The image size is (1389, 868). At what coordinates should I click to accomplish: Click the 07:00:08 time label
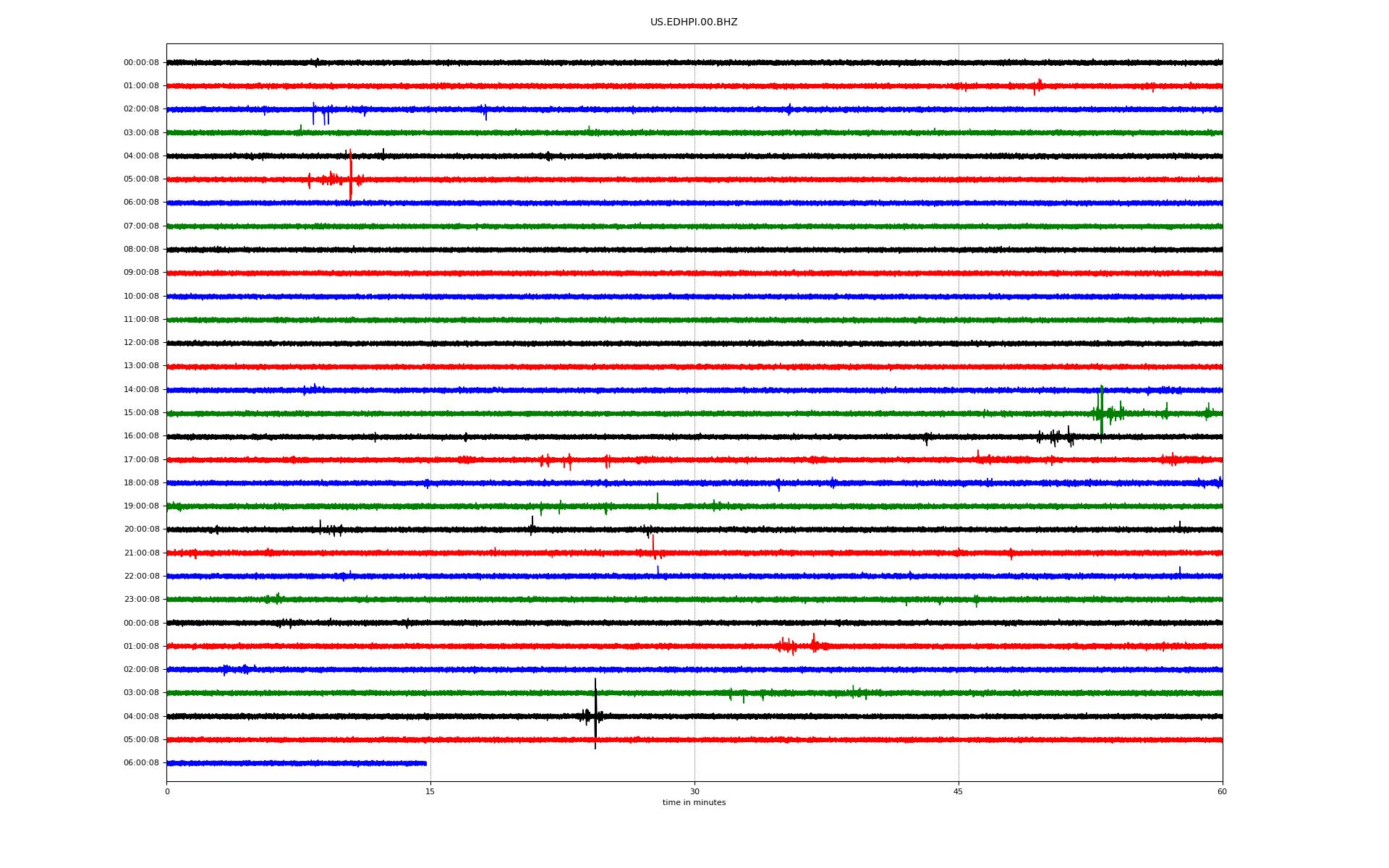point(141,226)
